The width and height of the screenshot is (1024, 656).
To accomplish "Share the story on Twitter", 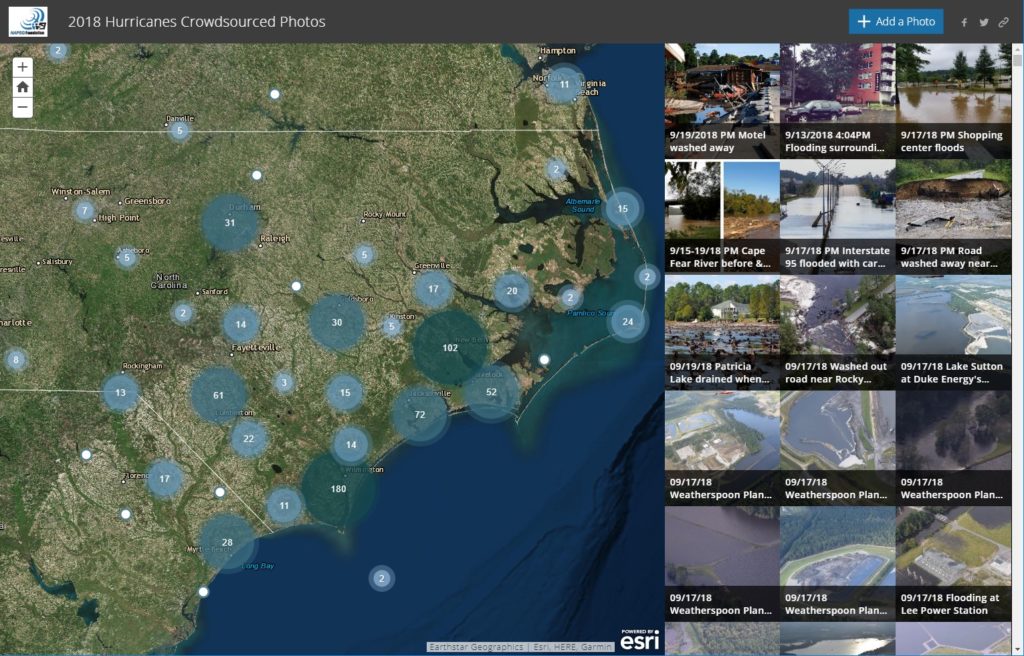I will (984, 22).
